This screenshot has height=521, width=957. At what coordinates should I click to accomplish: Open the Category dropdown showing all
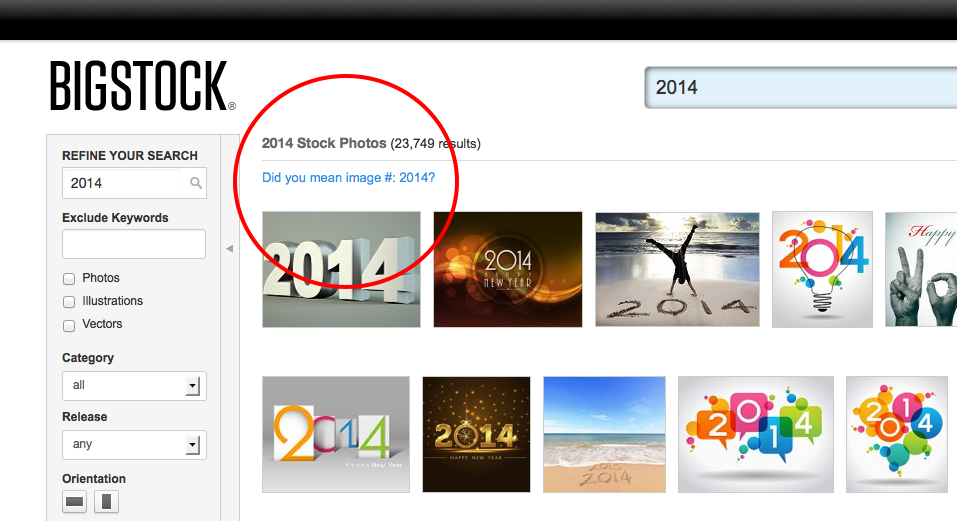pyautogui.click(x=134, y=386)
